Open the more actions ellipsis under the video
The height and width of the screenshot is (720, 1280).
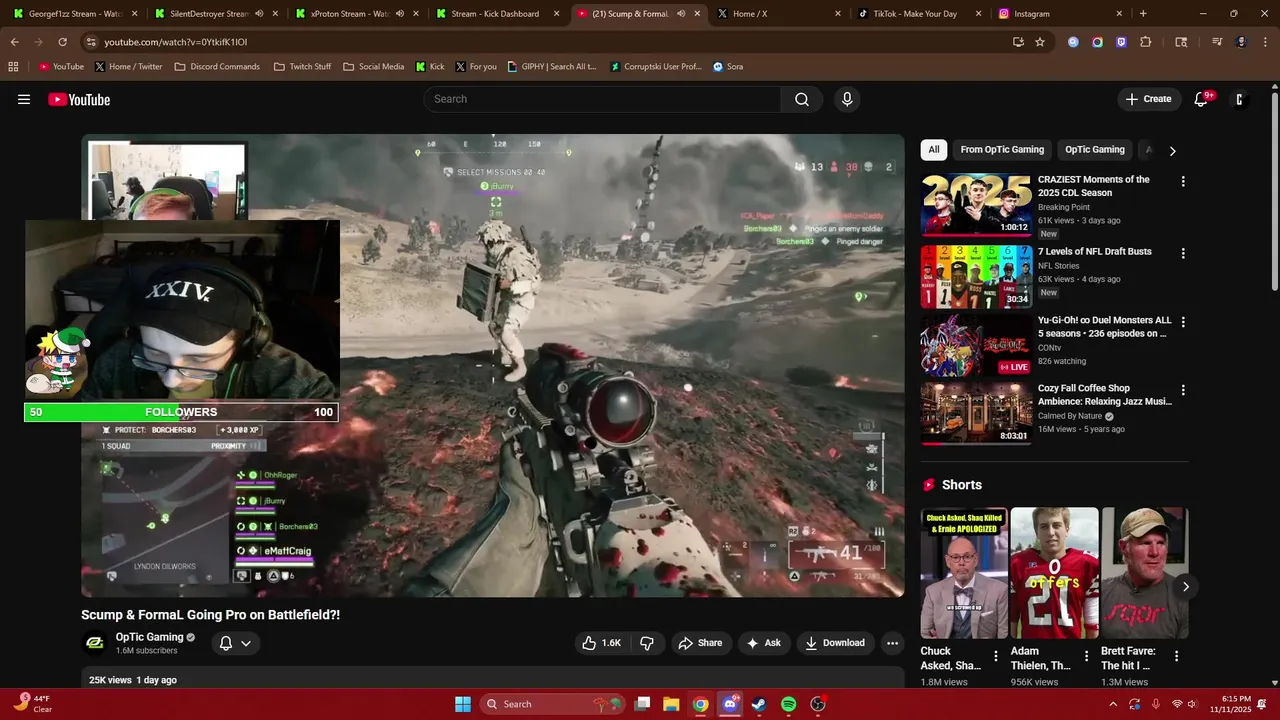(892, 643)
